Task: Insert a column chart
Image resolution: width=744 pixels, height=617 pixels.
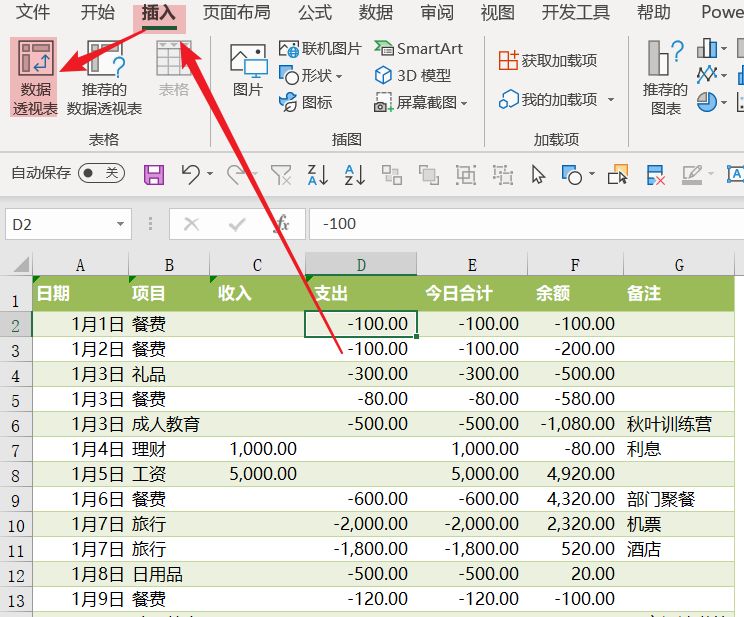Action: click(x=707, y=48)
